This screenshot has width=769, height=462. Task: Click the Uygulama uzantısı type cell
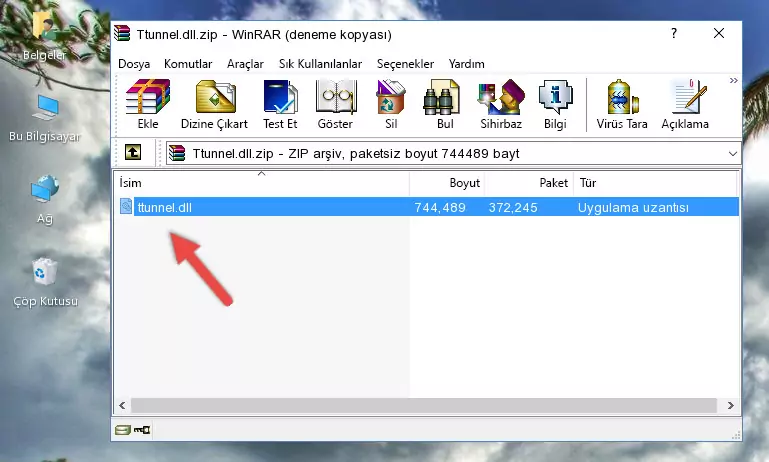point(633,207)
